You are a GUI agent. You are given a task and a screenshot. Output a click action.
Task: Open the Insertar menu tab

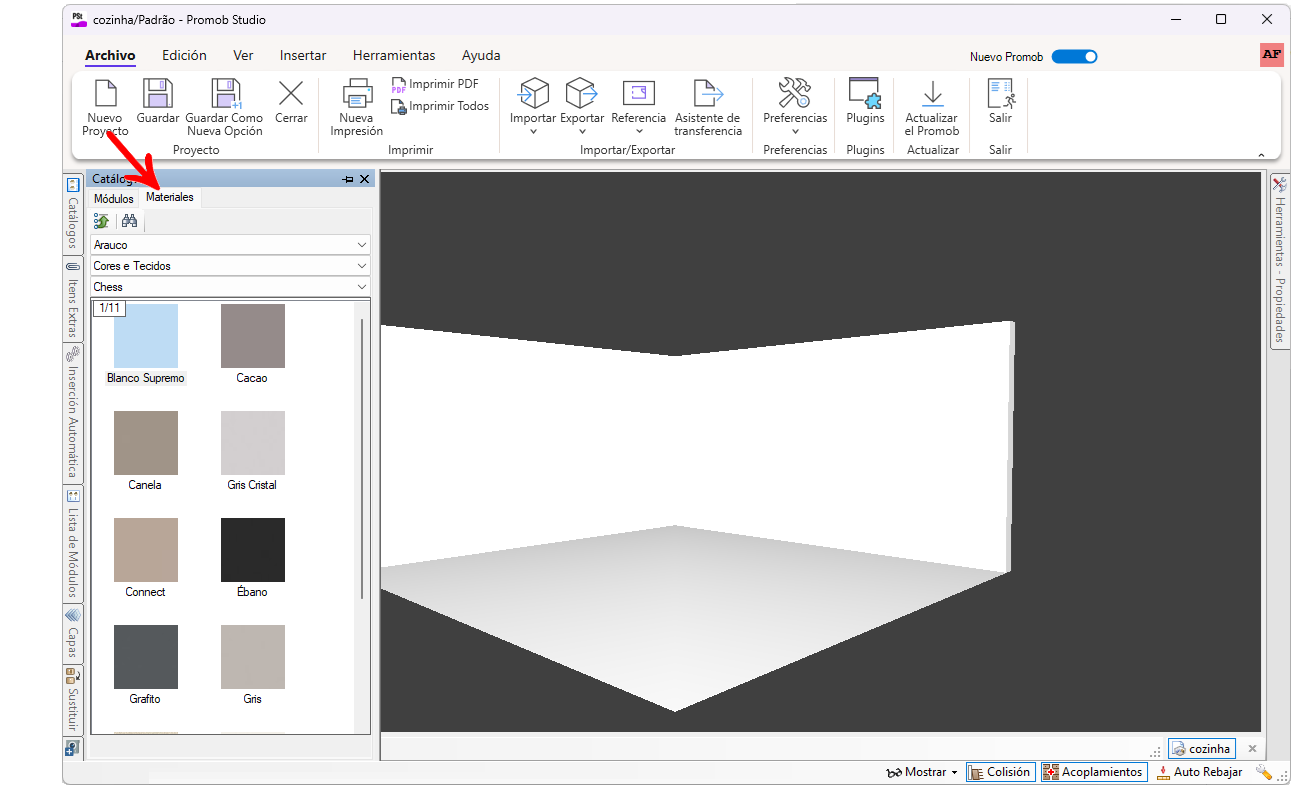click(303, 56)
